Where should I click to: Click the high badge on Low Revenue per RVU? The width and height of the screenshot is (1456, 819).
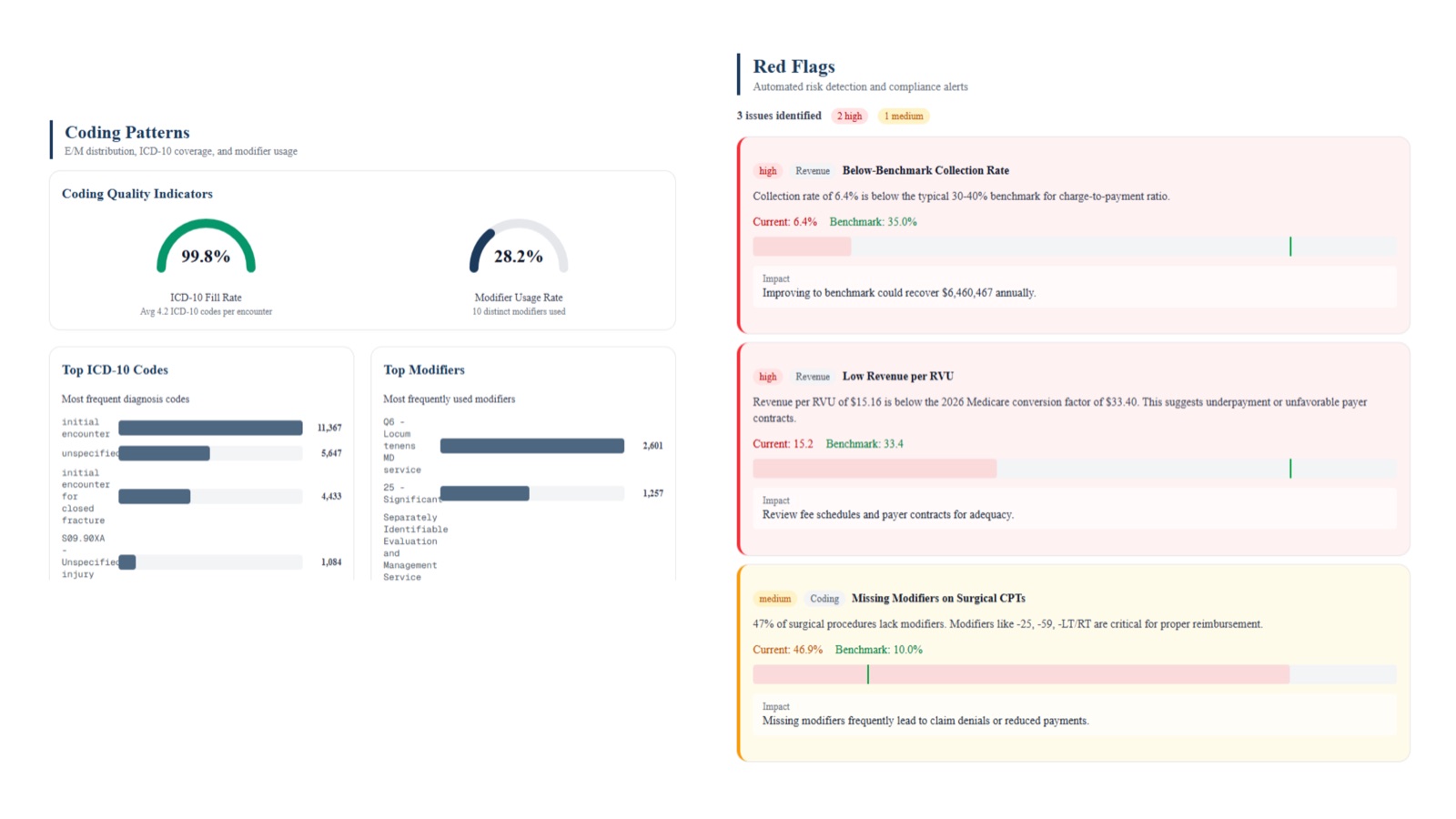click(768, 377)
